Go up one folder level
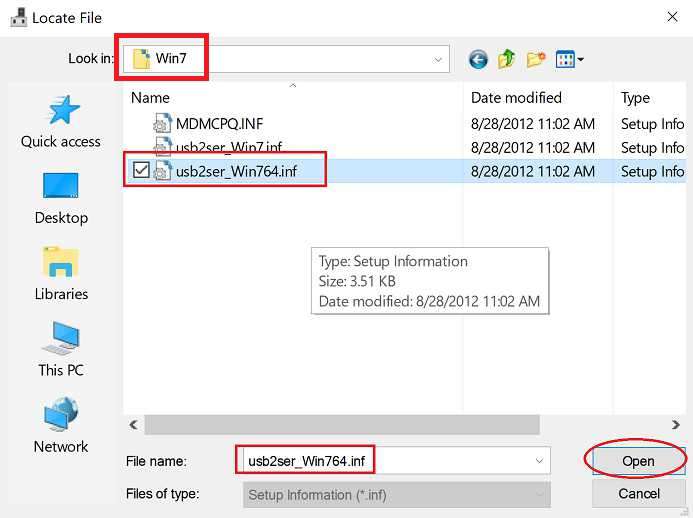The image size is (693, 518). tap(507, 60)
